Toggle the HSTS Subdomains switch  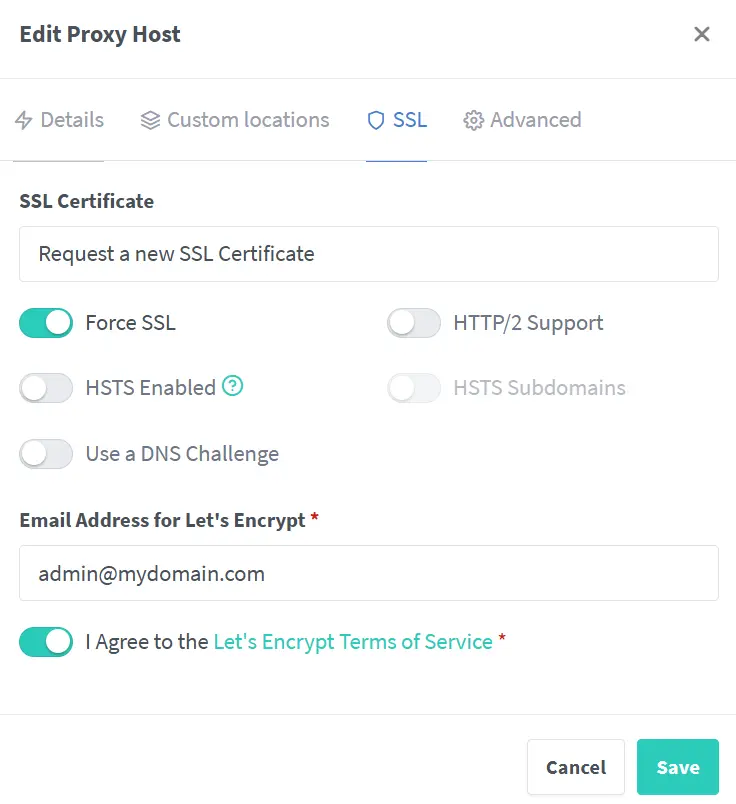414,388
